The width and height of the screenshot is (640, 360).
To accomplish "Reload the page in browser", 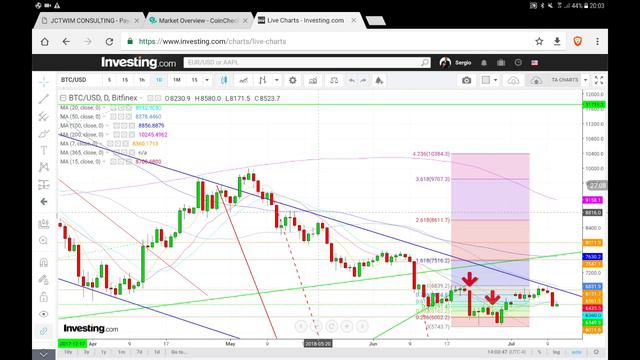I will coord(109,41).
